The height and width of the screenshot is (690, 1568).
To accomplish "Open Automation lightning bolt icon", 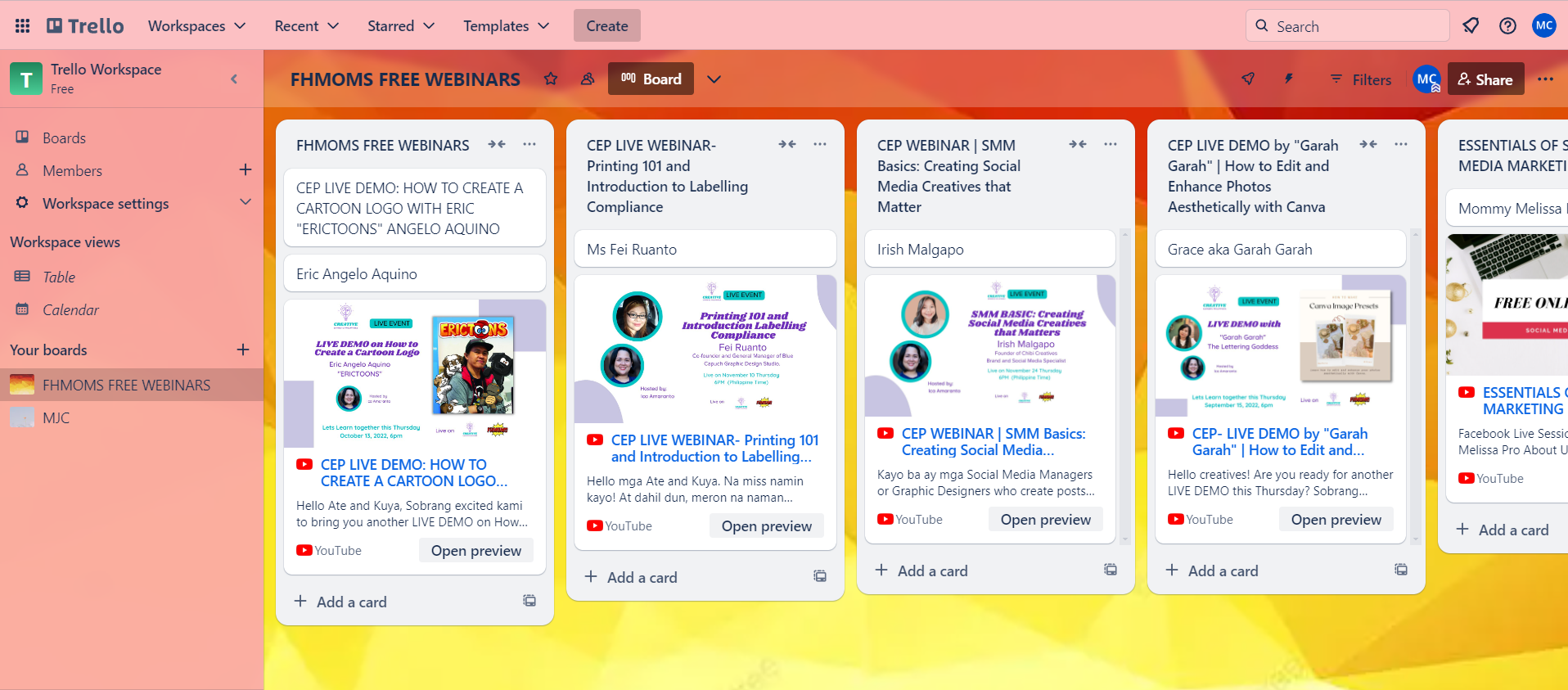I will (1289, 79).
